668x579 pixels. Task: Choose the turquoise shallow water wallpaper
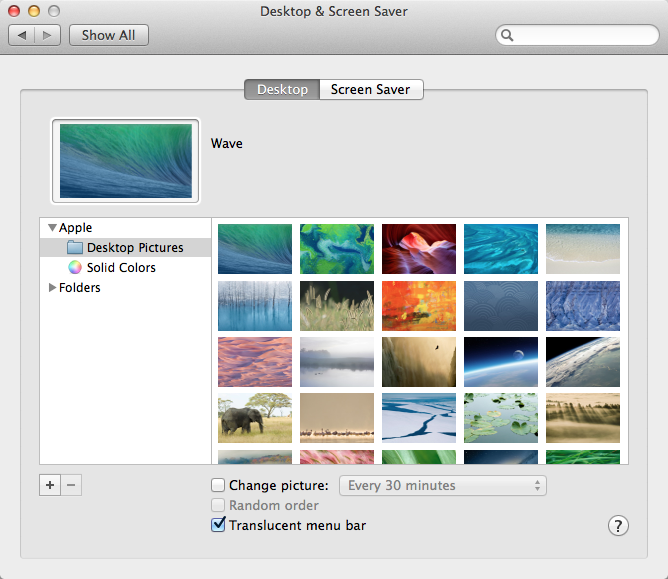[x=501, y=249]
